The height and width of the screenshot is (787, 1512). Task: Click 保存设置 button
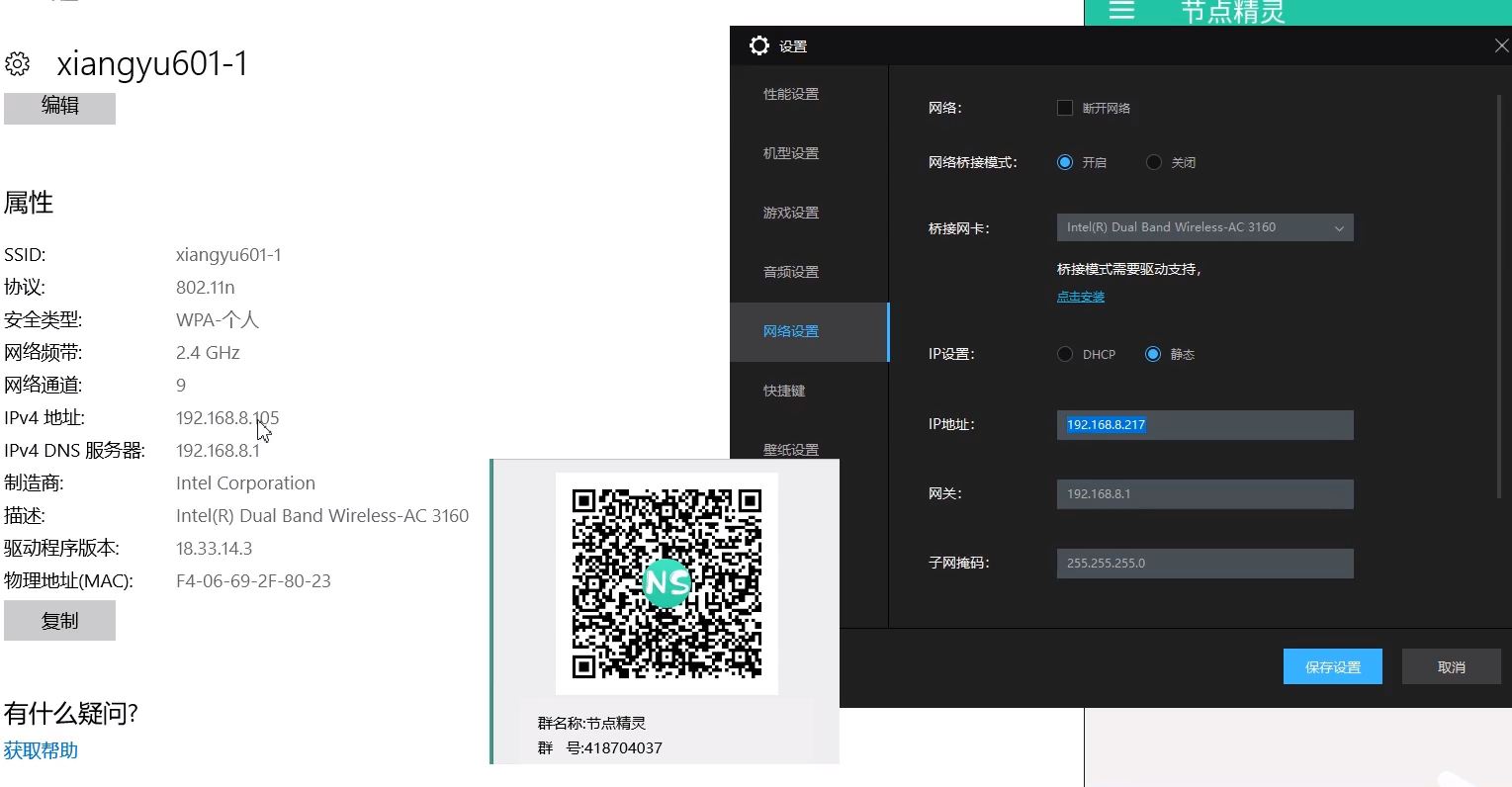click(x=1332, y=666)
